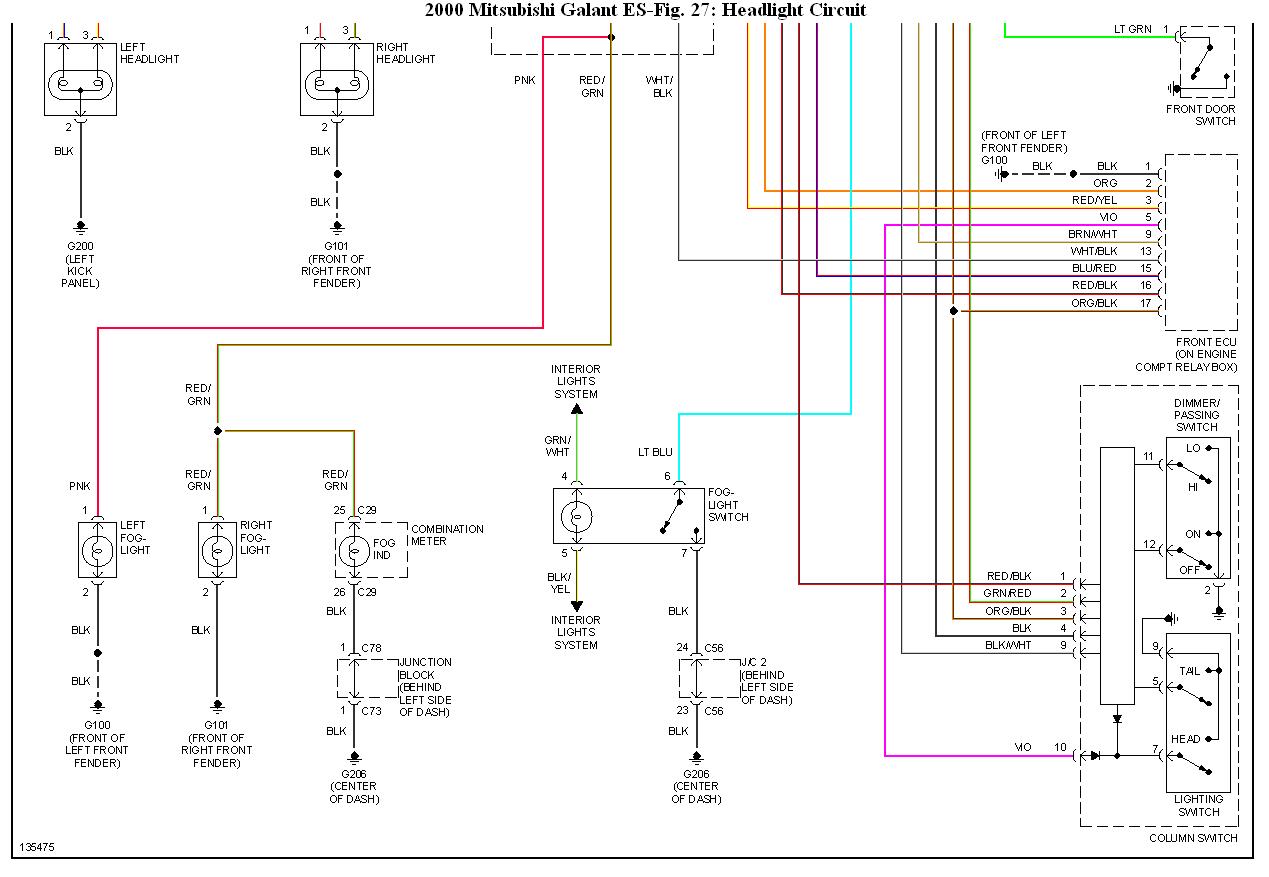Image resolution: width=1269 pixels, height=877 pixels.
Task: Click the FOG IND label
Action: point(385,550)
